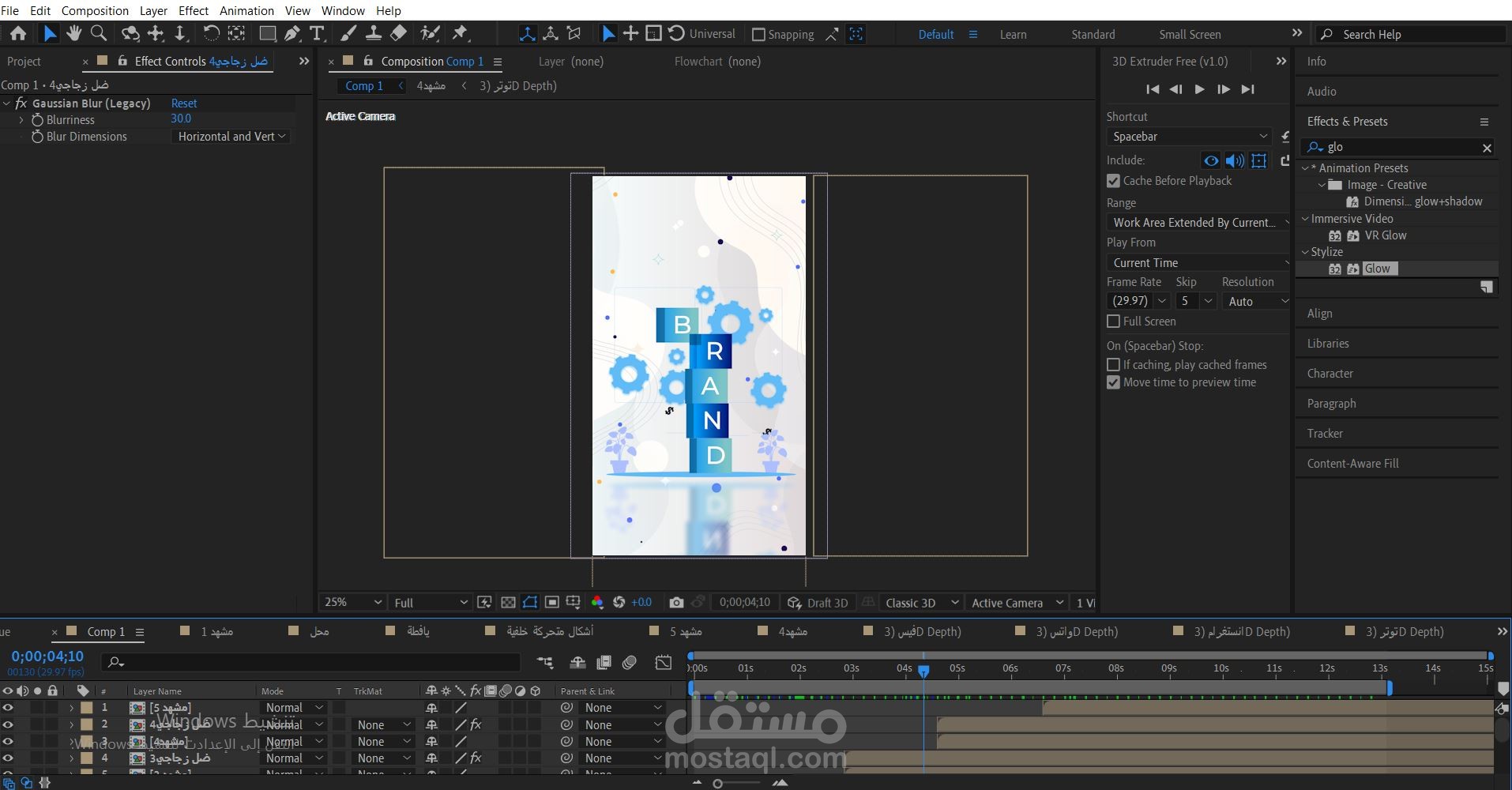Open the Classic 3D renderer dropdown

click(x=921, y=603)
